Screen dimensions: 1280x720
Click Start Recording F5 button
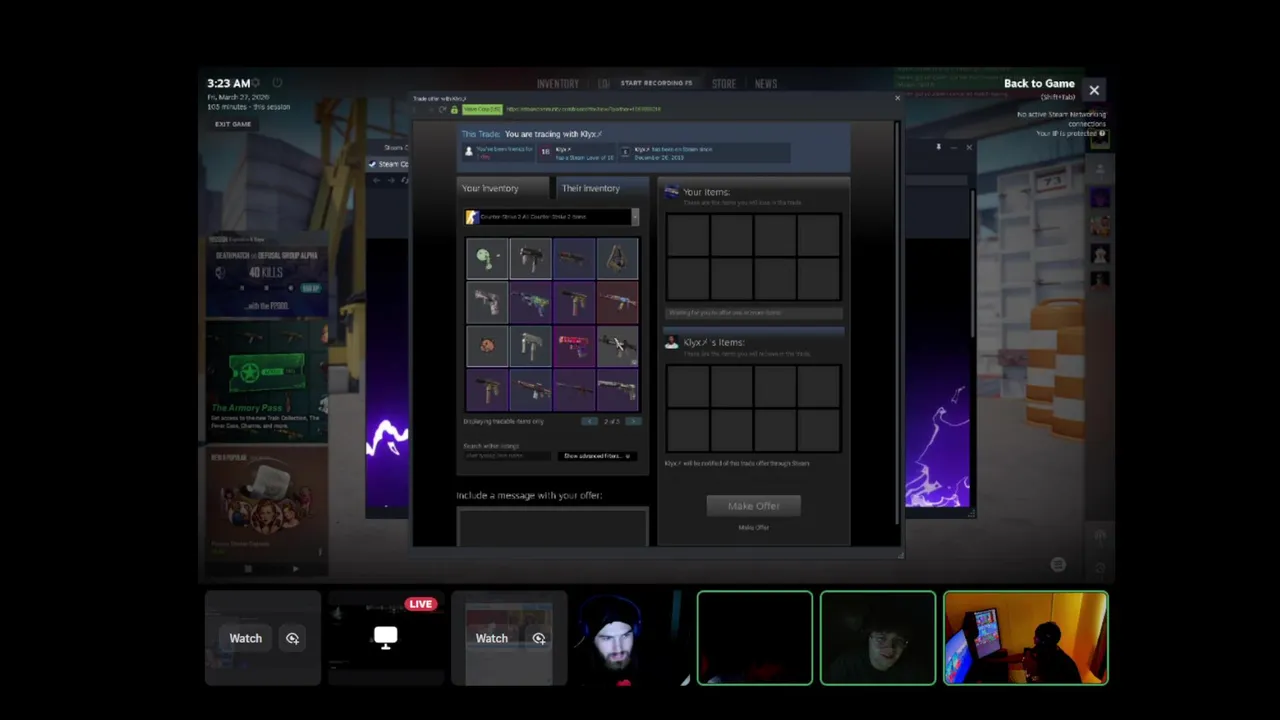pos(656,84)
